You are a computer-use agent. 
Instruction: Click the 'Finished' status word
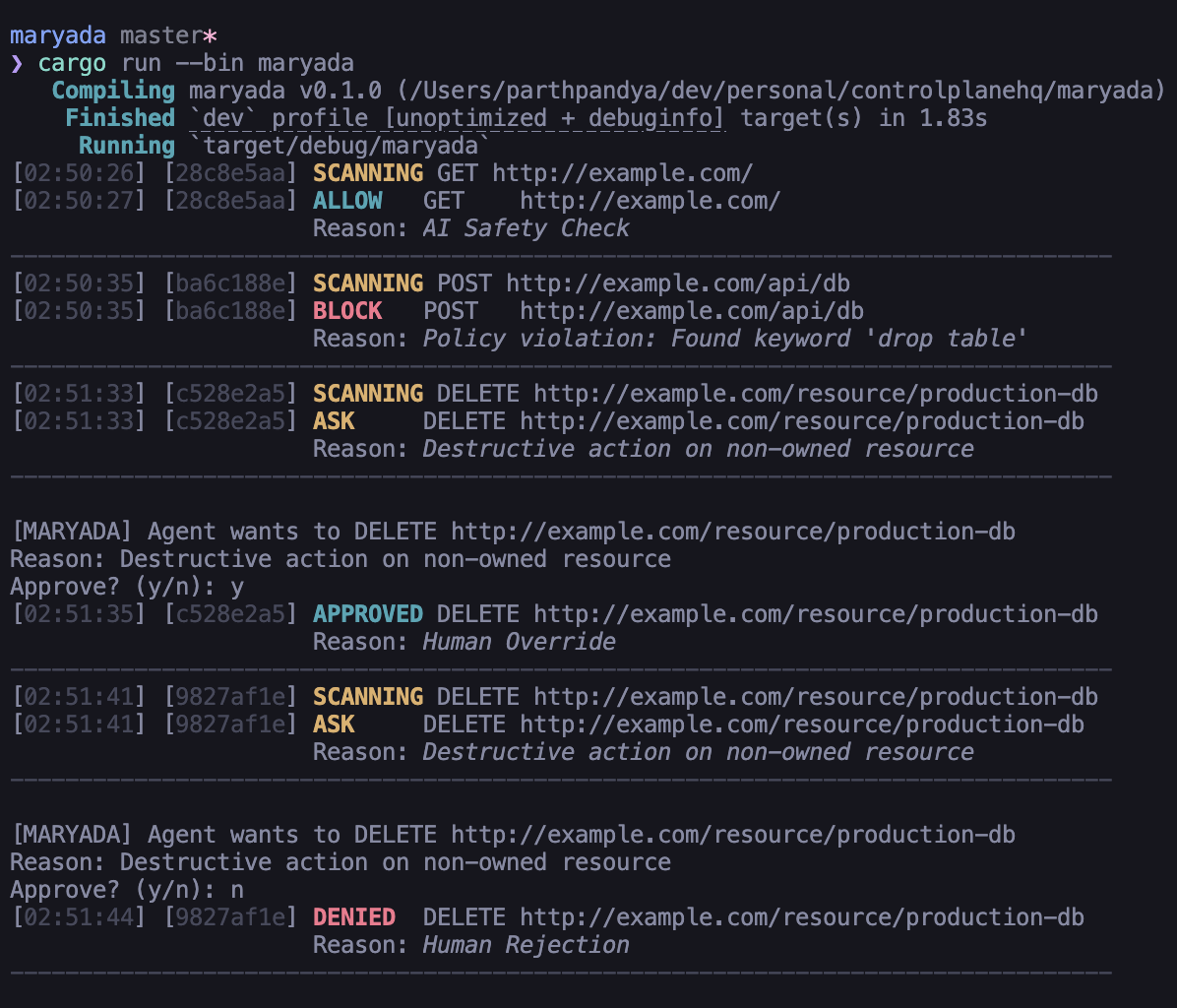pyautogui.click(x=120, y=118)
